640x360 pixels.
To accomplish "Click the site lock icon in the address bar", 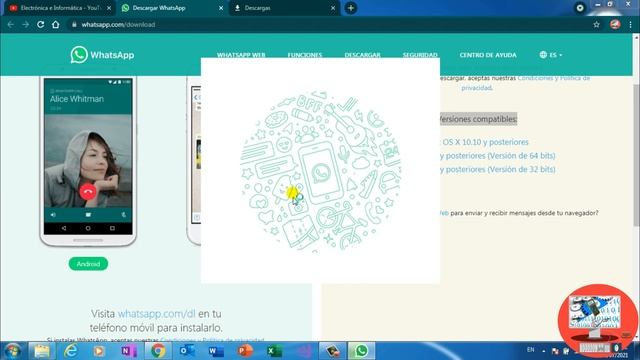I will [x=74, y=24].
